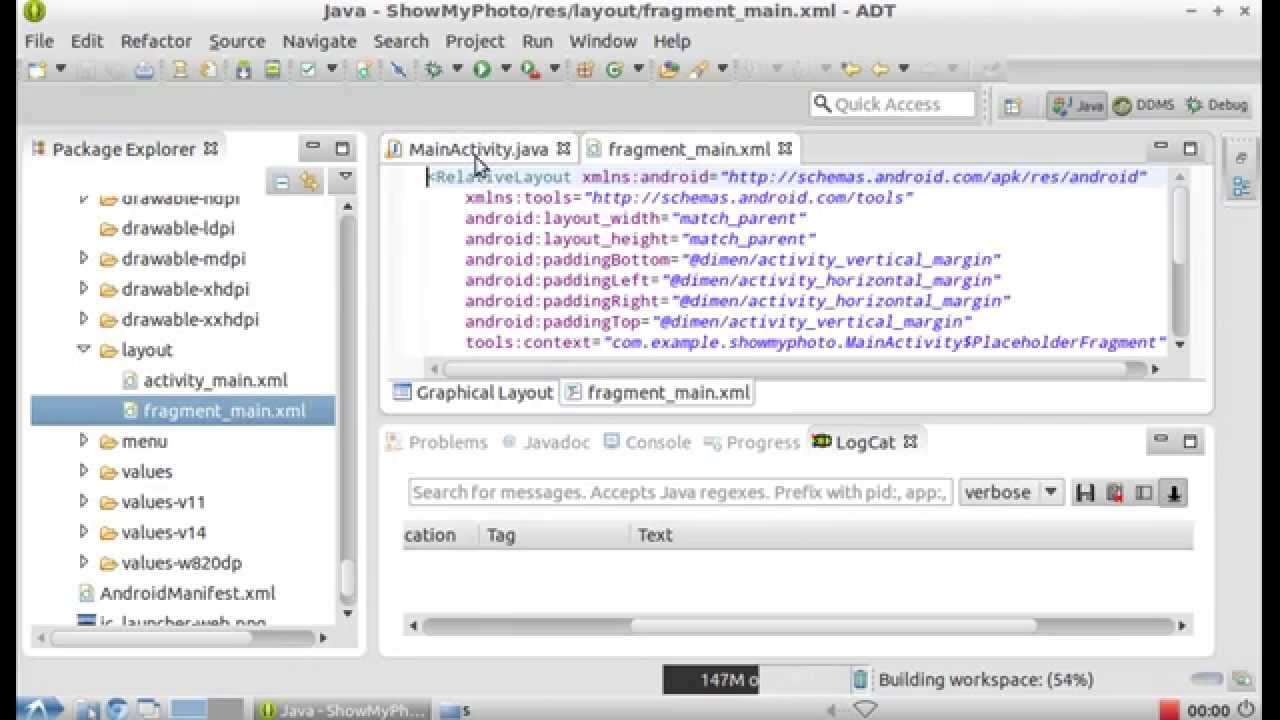Click the New Java Class icon
This screenshot has width=1280, height=720.
614,69
